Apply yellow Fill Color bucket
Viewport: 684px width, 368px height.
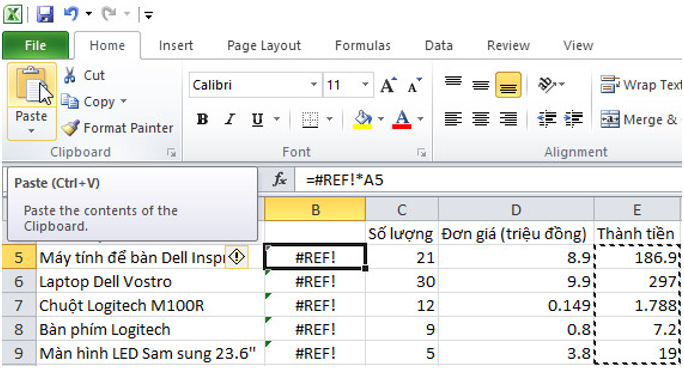click(x=363, y=119)
